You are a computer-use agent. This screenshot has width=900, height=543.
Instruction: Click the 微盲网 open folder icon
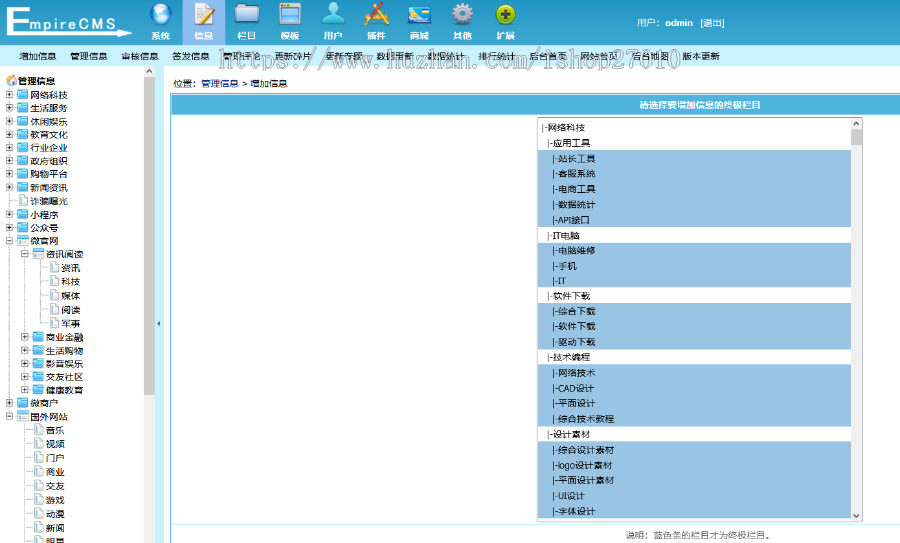[x=22, y=241]
